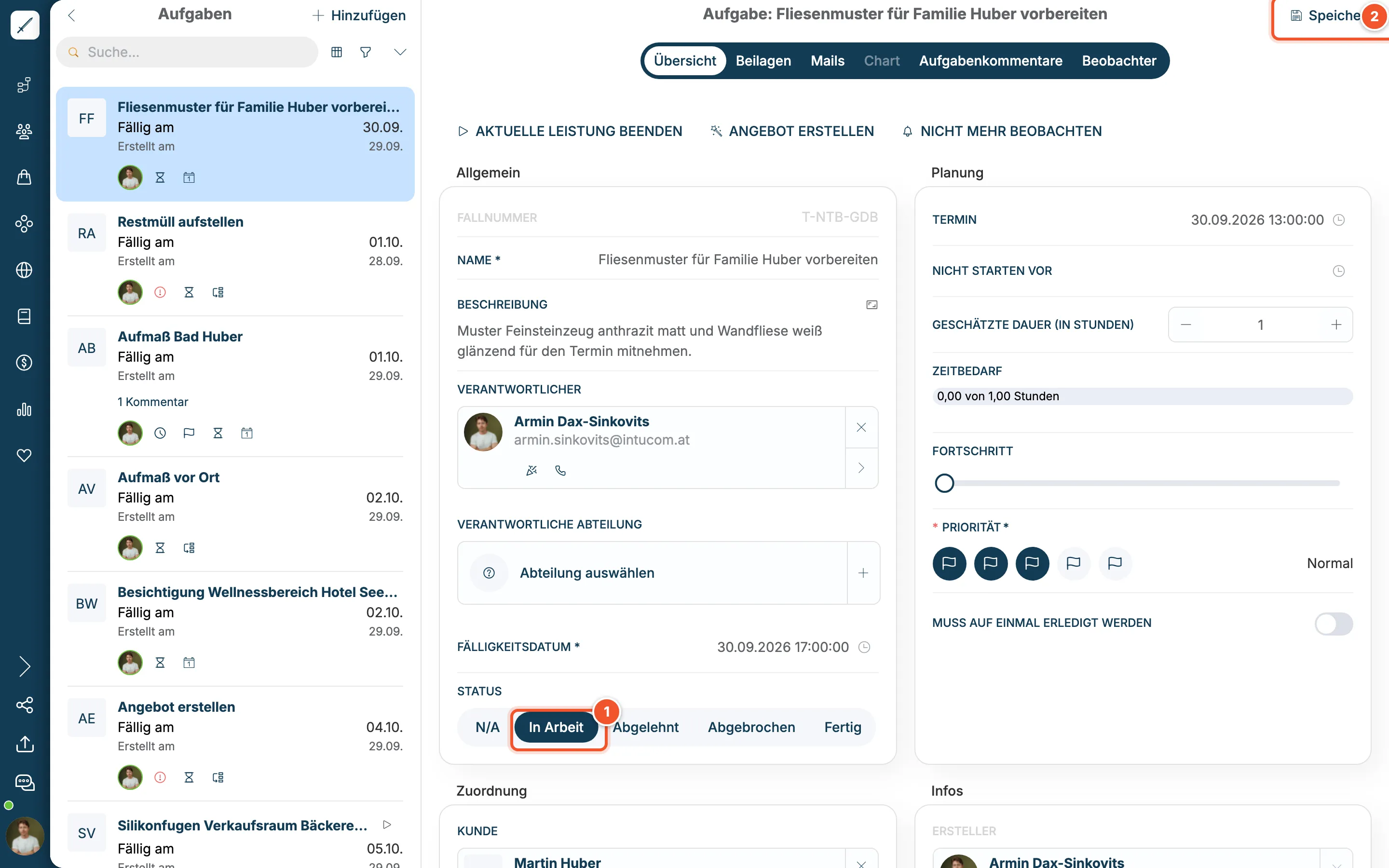Open the Nicht starten vor clock icon

coord(1338,271)
